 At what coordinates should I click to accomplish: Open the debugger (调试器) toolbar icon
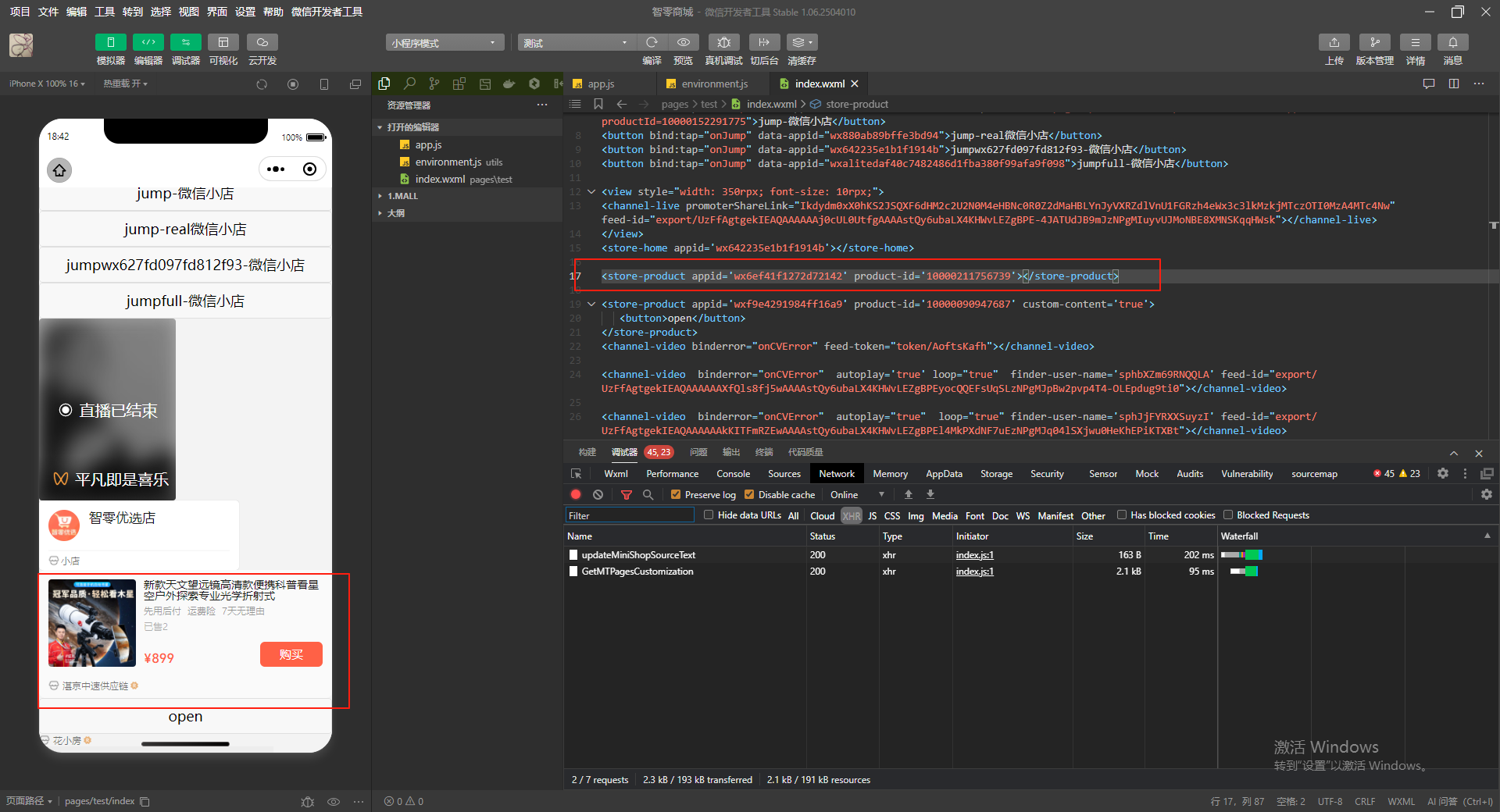185,42
